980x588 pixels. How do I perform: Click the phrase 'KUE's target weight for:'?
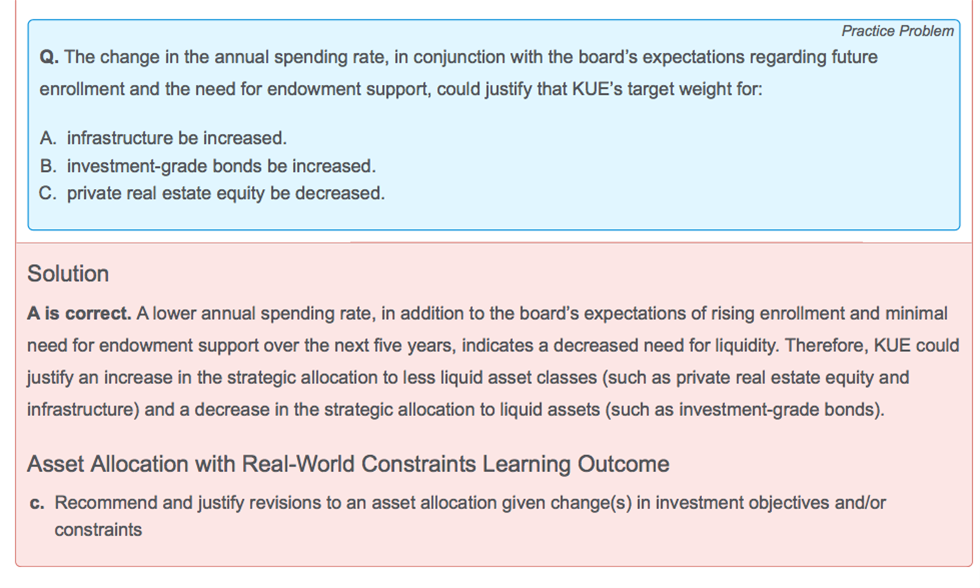click(667, 90)
